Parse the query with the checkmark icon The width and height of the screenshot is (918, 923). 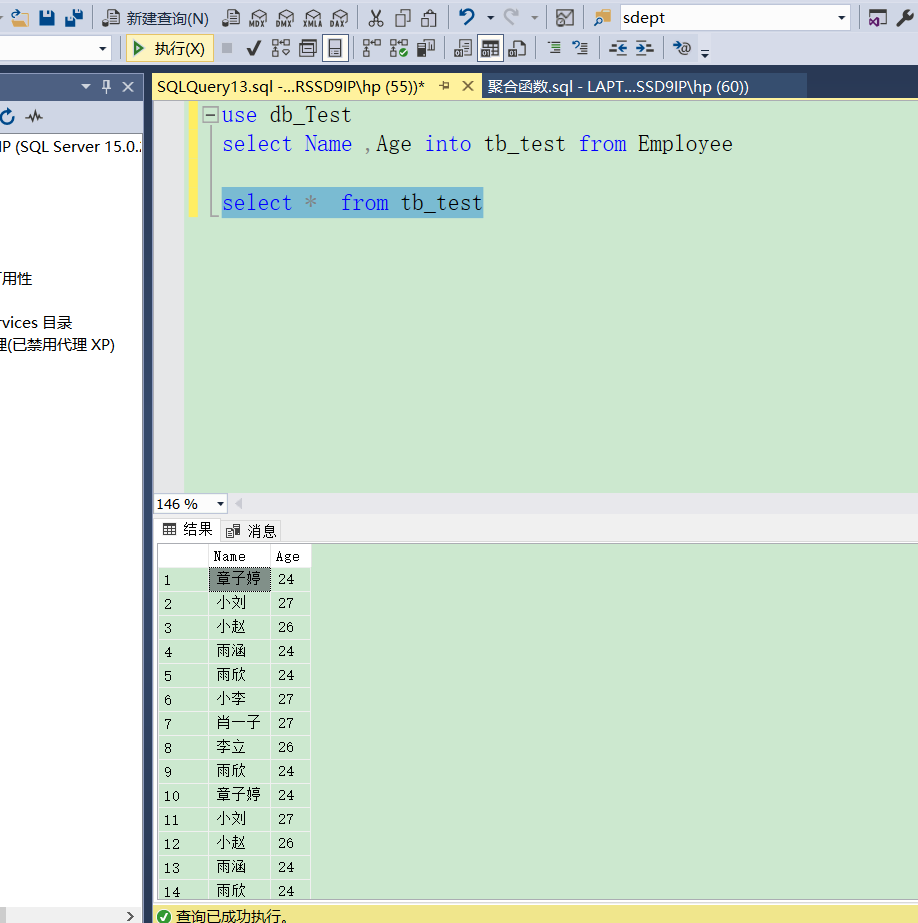[254, 48]
